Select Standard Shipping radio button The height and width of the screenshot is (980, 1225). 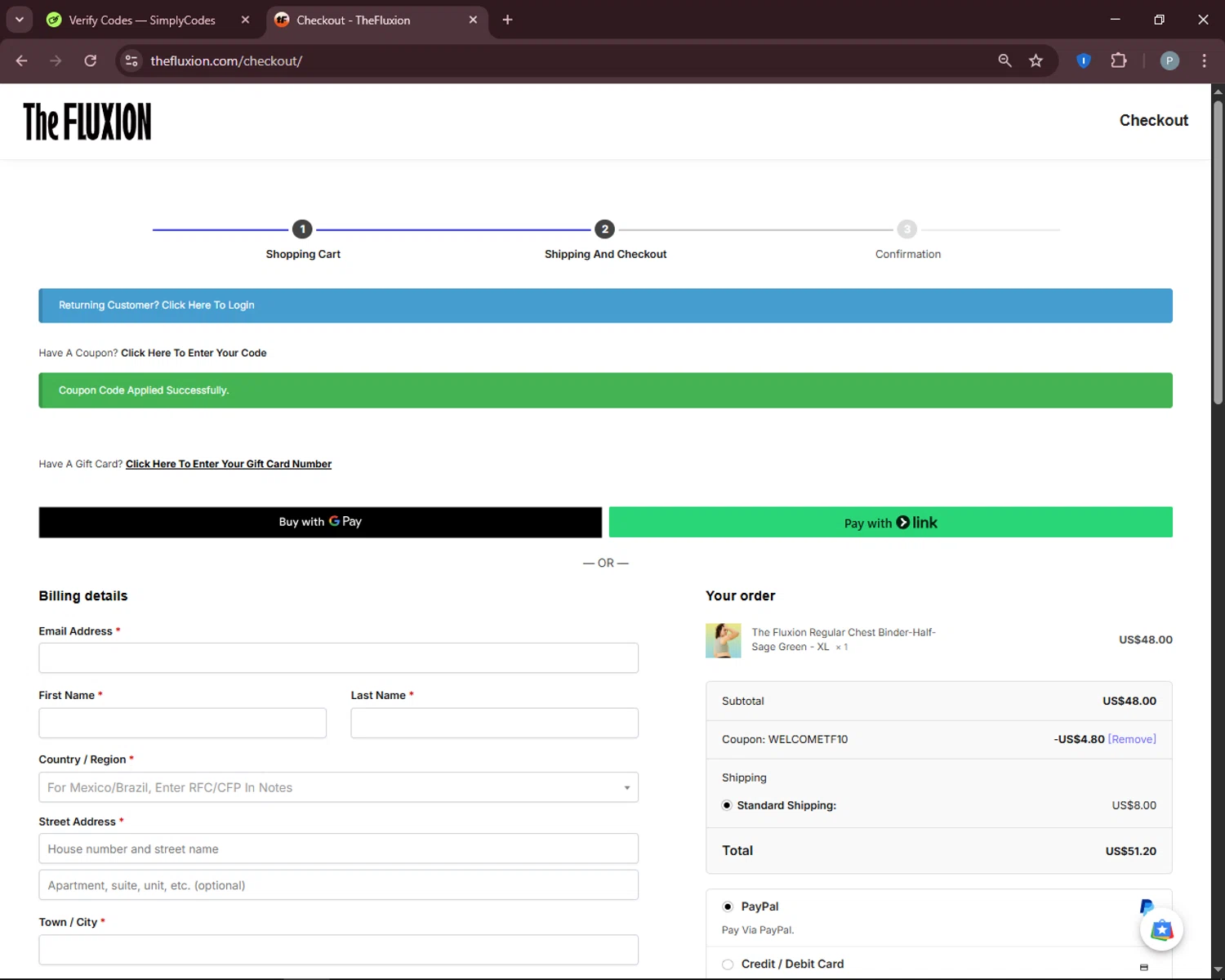(727, 805)
